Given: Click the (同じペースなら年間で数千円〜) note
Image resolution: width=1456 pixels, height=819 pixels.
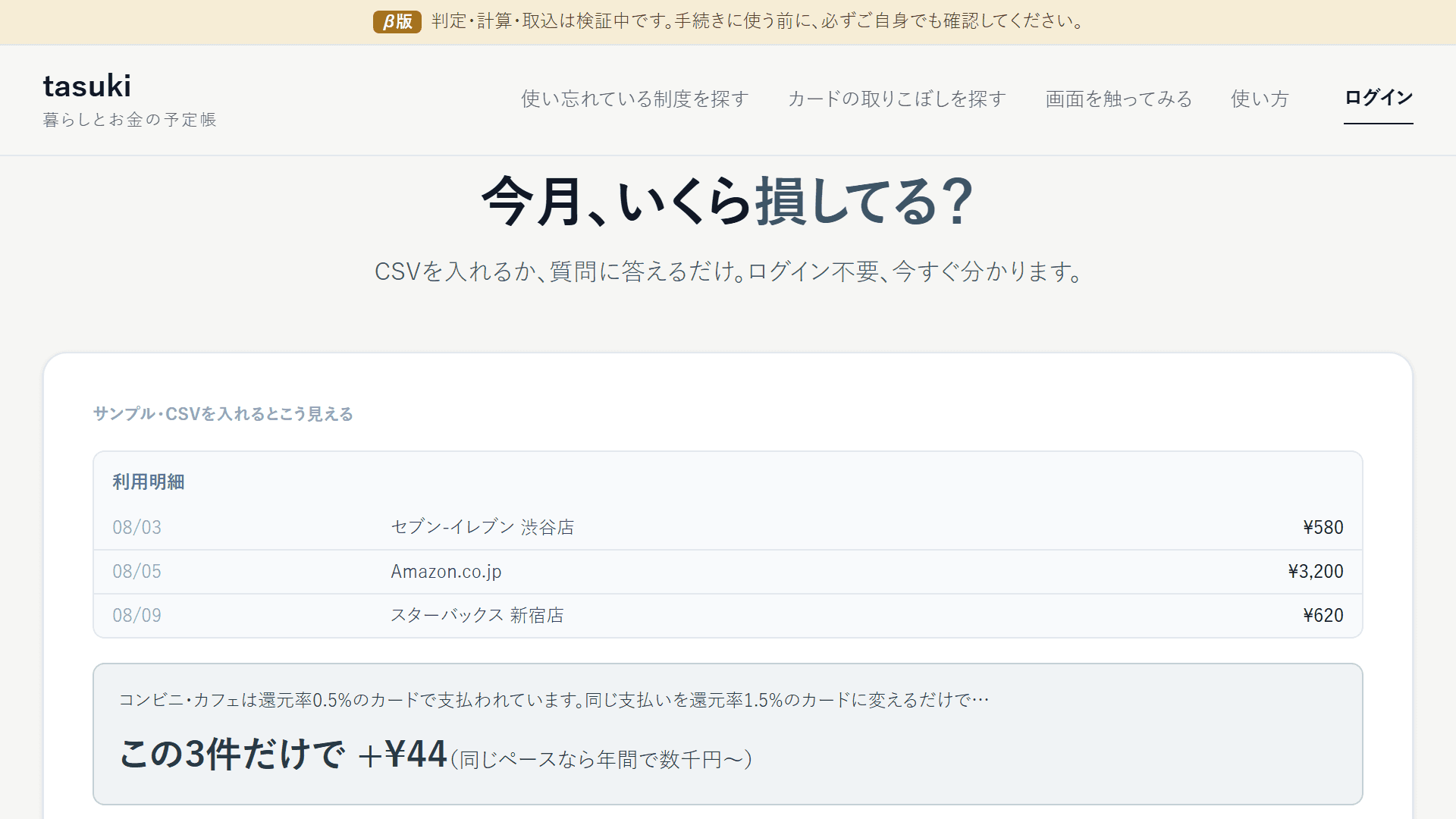Looking at the screenshot, I should click(601, 759).
